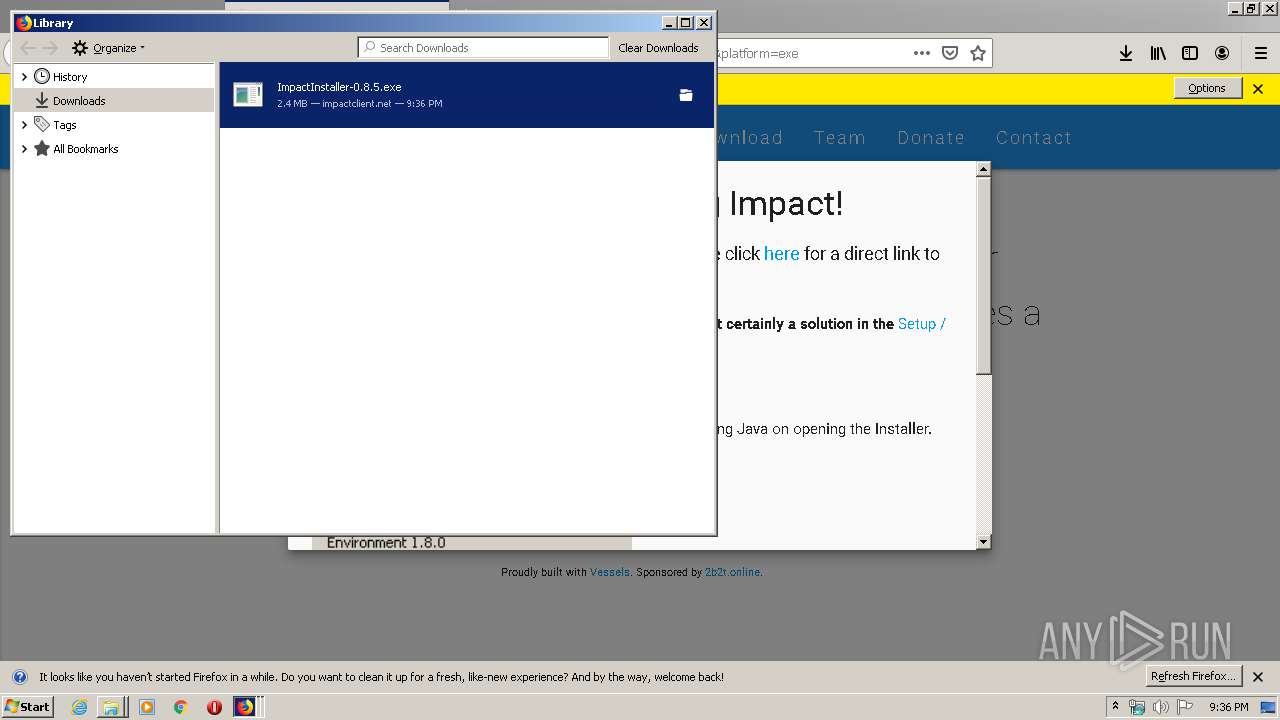Open Firefox Library toolbar icon
This screenshot has height=720, width=1280.
pos(1158,53)
